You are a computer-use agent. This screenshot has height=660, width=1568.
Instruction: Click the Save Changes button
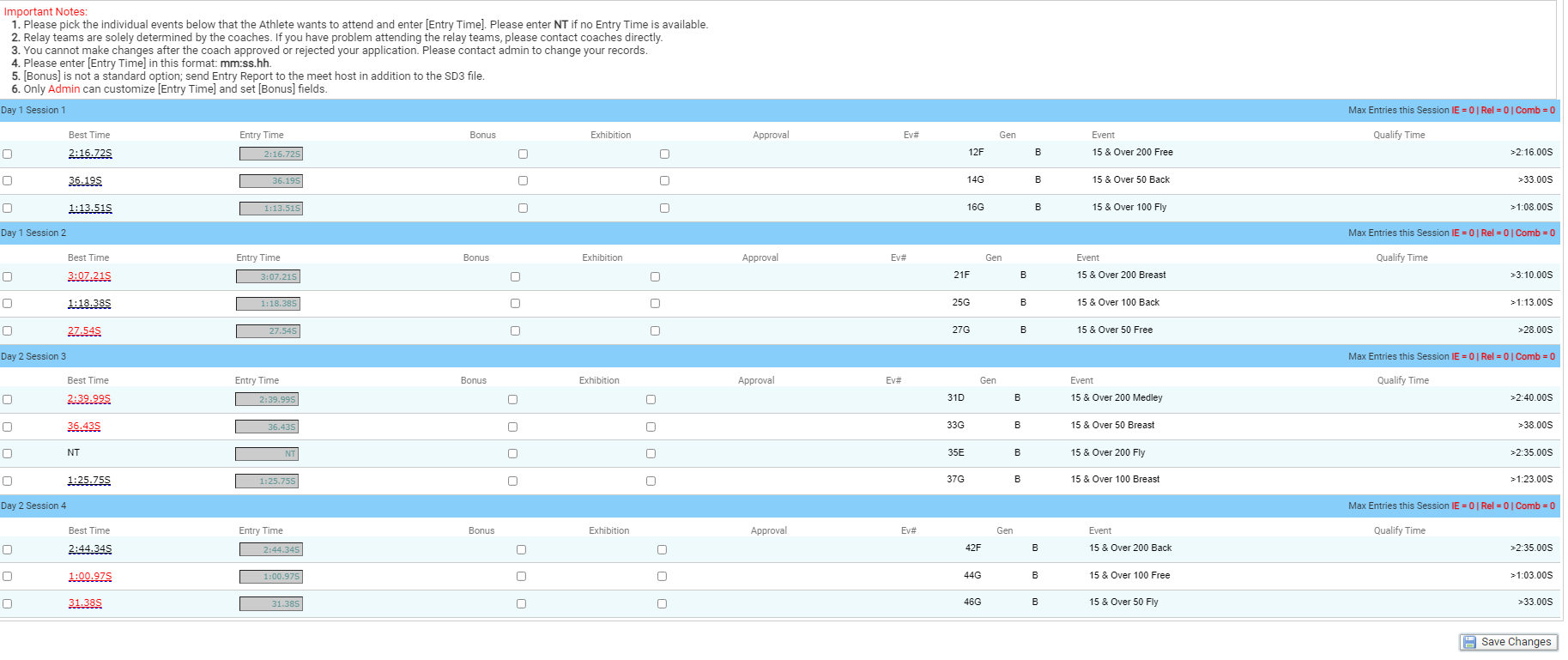[1508, 642]
